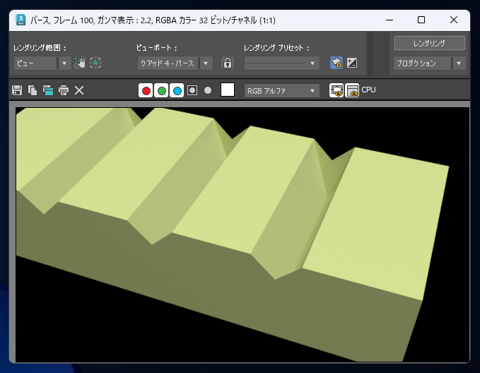Click the Clone Rendered Frame Window icon
Viewport: 480px width, 373px height.
pos(48,90)
